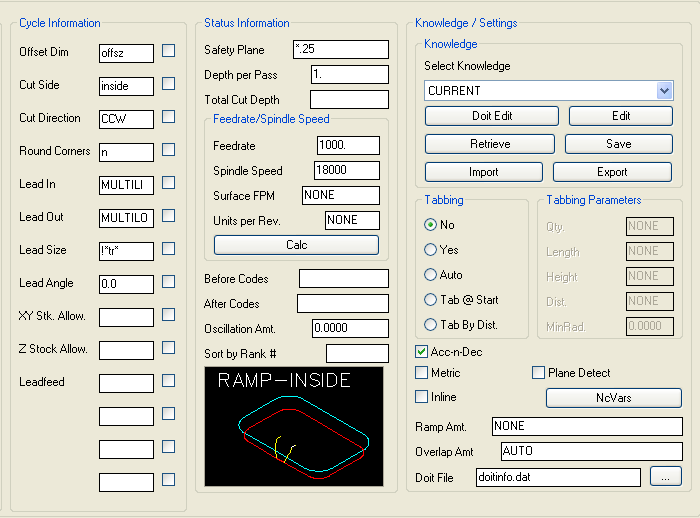Select the Tab By Dist. option
700x518 pixels.
[430, 325]
